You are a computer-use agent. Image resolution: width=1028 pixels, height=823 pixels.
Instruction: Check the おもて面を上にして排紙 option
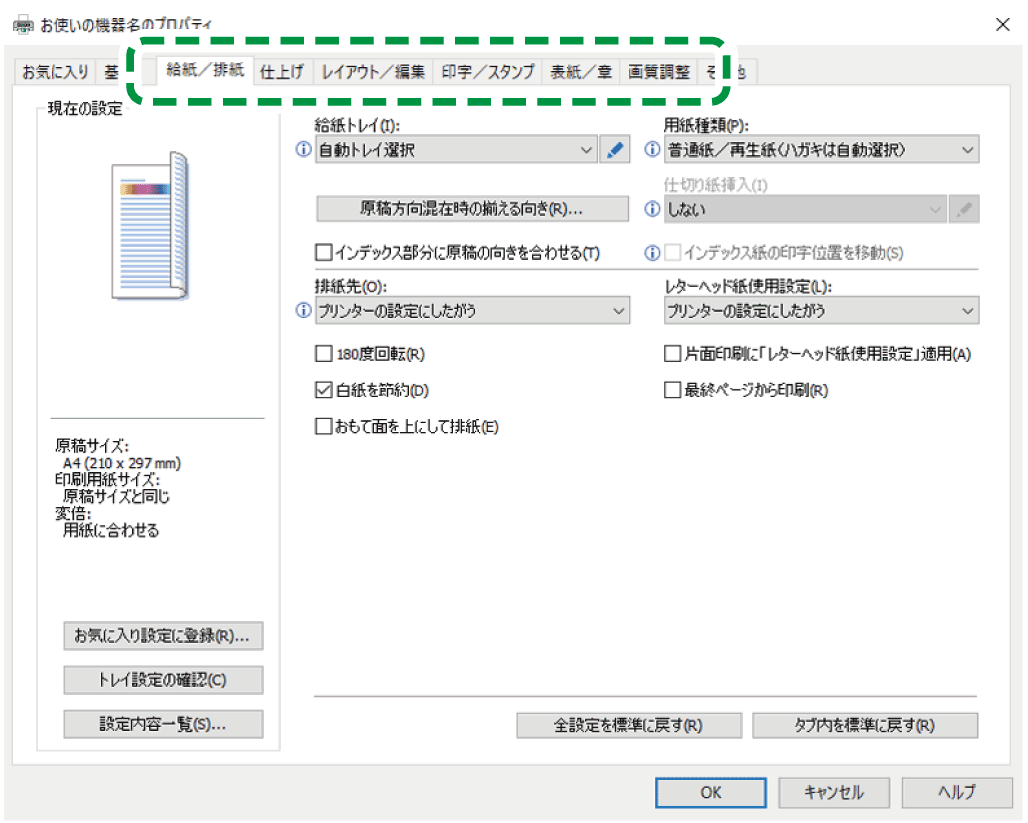(x=323, y=427)
